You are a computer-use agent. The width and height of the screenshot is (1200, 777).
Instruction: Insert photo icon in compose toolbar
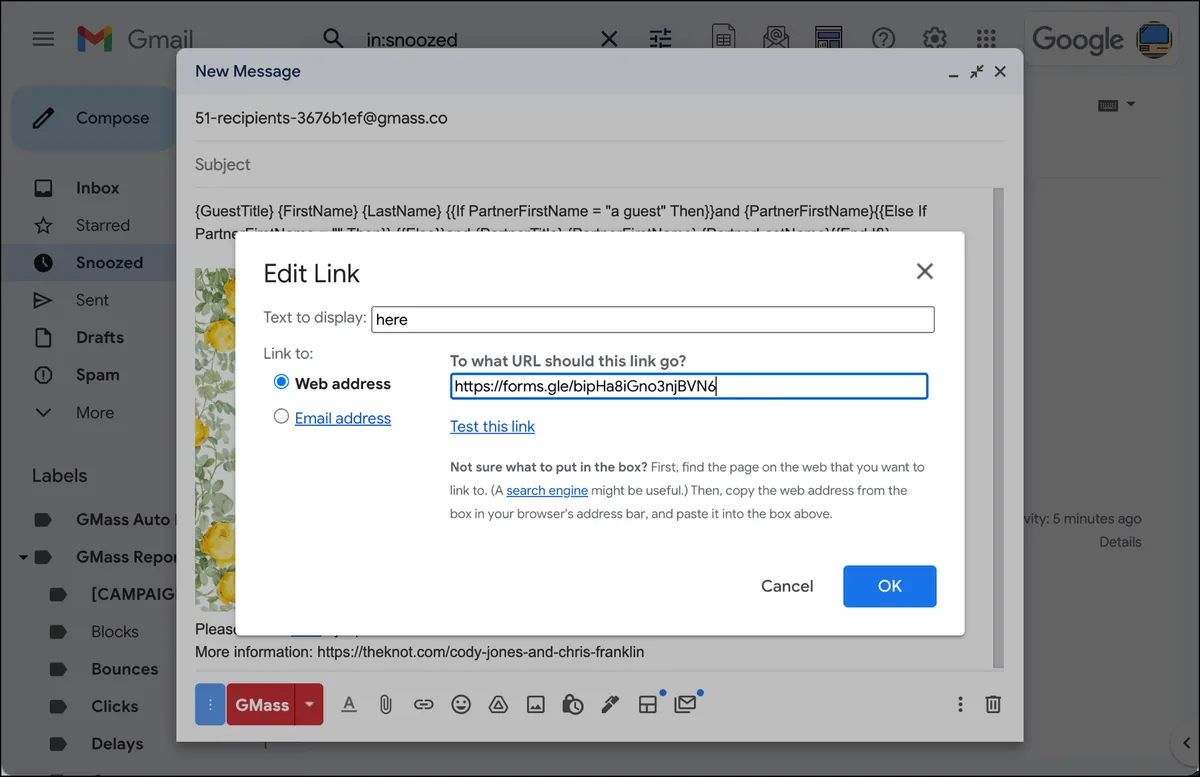536,705
